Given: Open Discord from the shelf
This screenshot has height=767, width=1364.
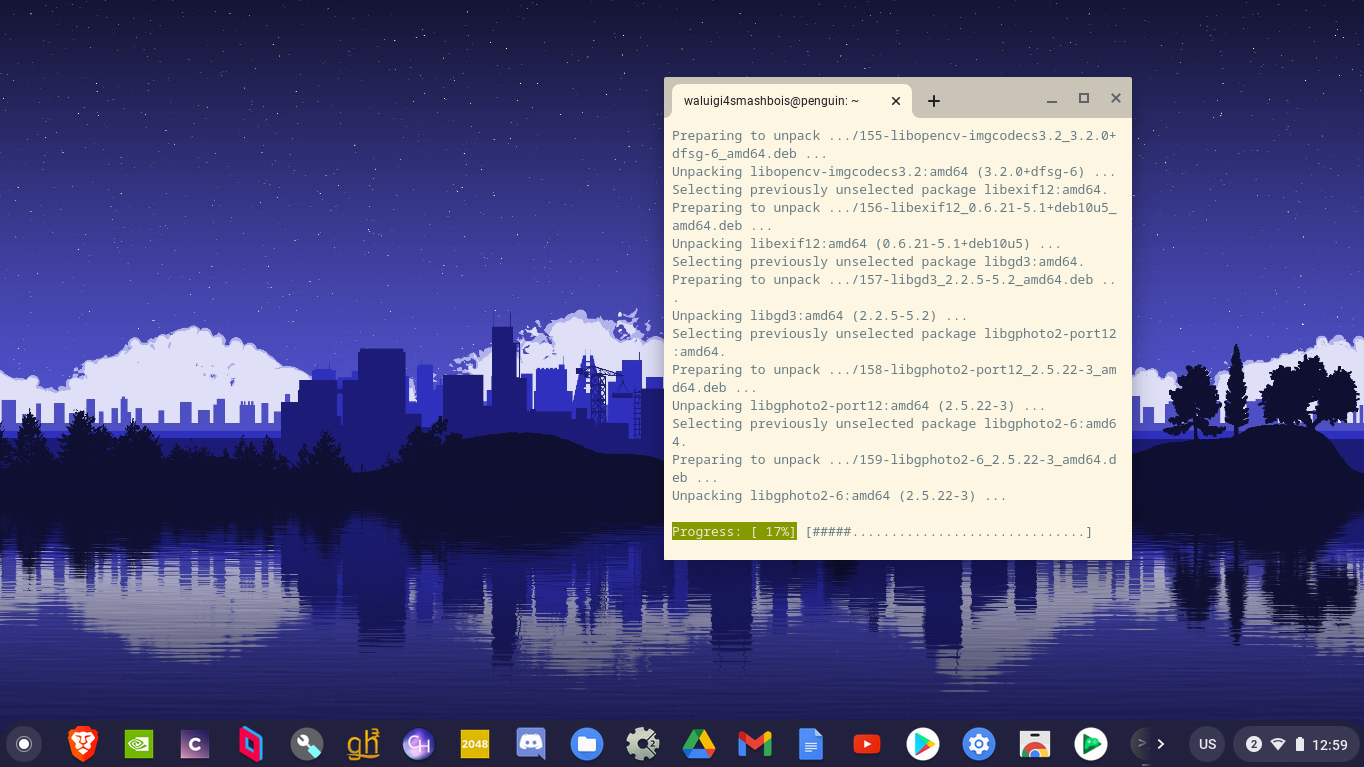Looking at the screenshot, I should click(530, 744).
